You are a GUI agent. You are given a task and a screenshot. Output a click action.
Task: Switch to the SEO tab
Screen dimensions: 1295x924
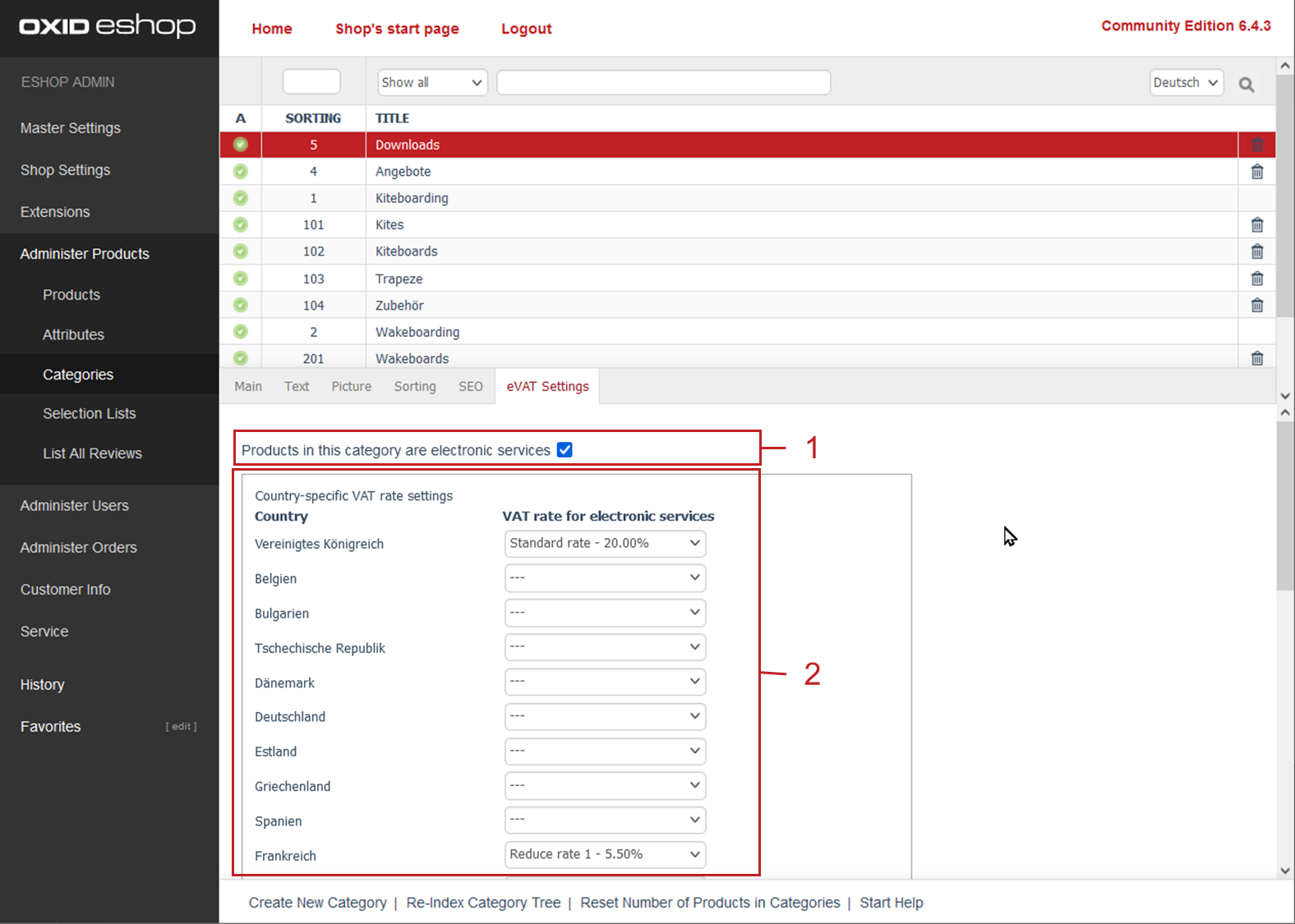(470, 387)
